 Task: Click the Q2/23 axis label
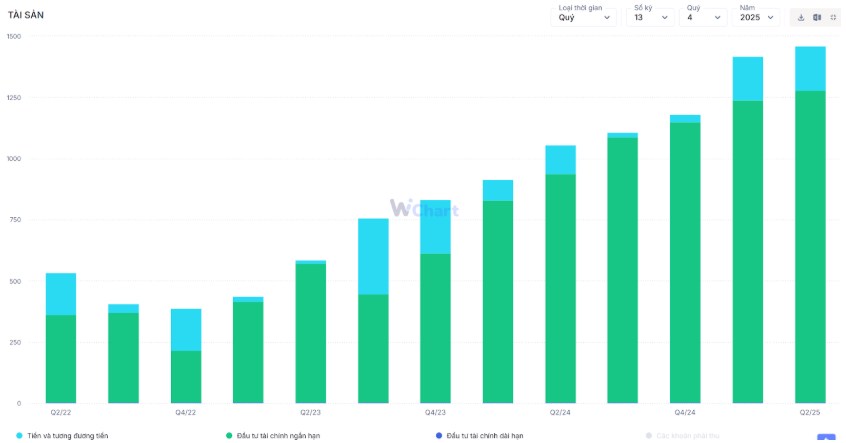[x=310, y=412]
